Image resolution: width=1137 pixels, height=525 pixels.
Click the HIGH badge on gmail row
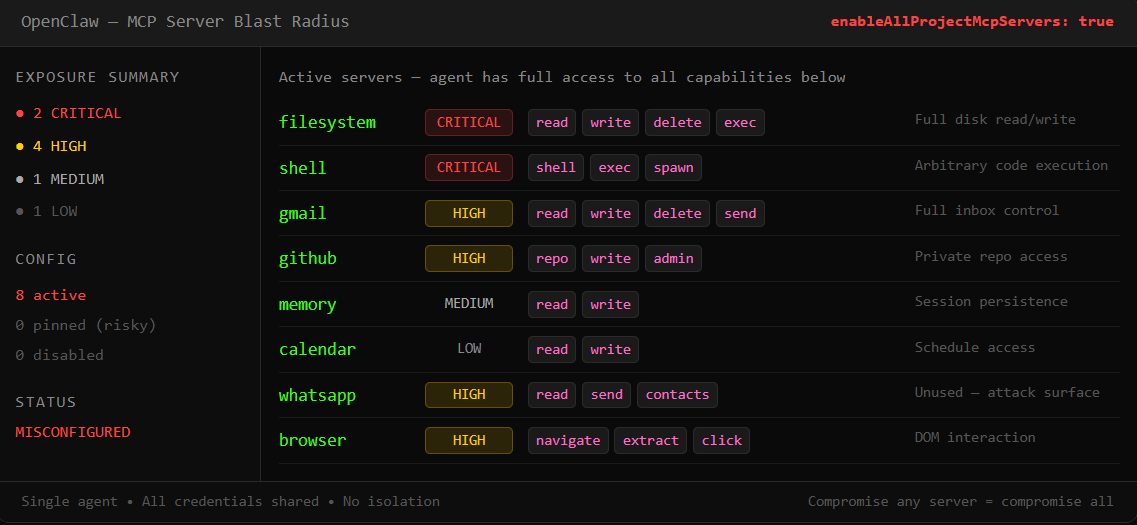[x=468, y=213]
